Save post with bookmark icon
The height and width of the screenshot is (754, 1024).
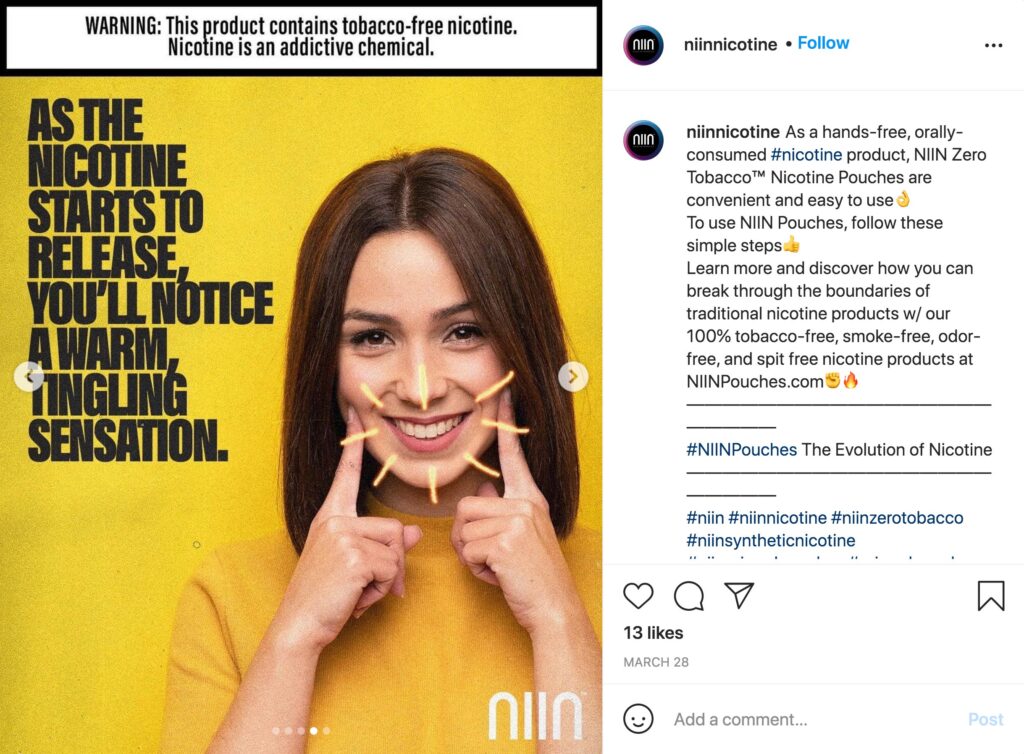pyautogui.click(x=991, y=595)
